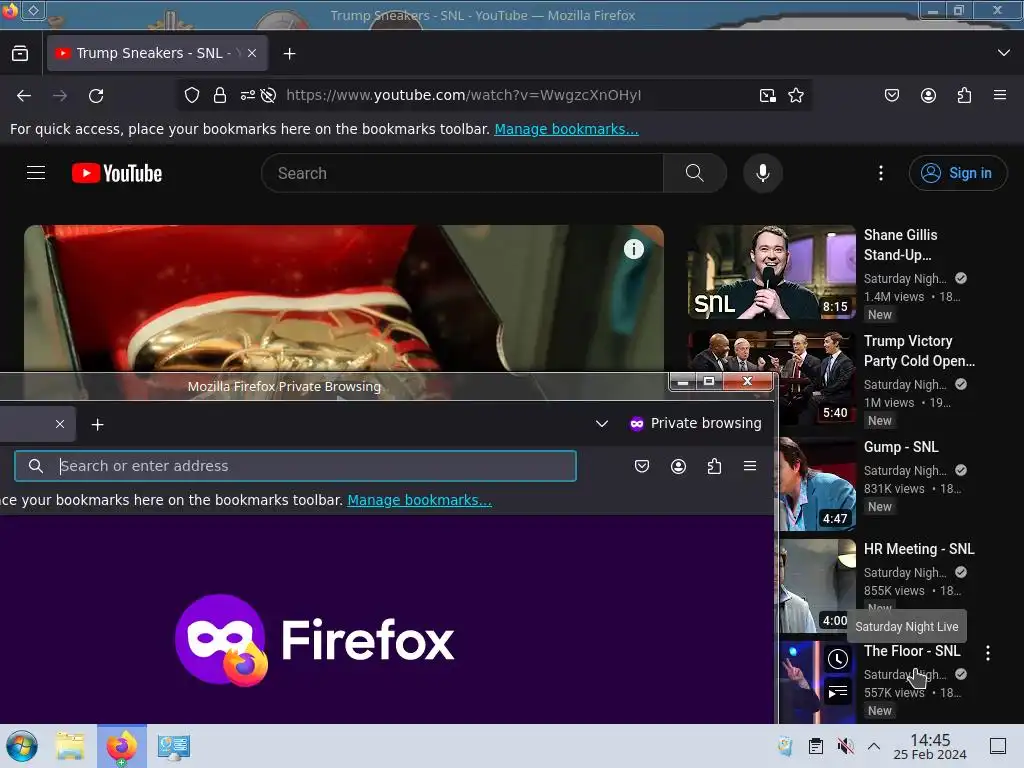Image resolution: width=1024 pixels, height=768 pixels.
Task: Click the Private browsing indicator label
Action: [x=696, y=424]
